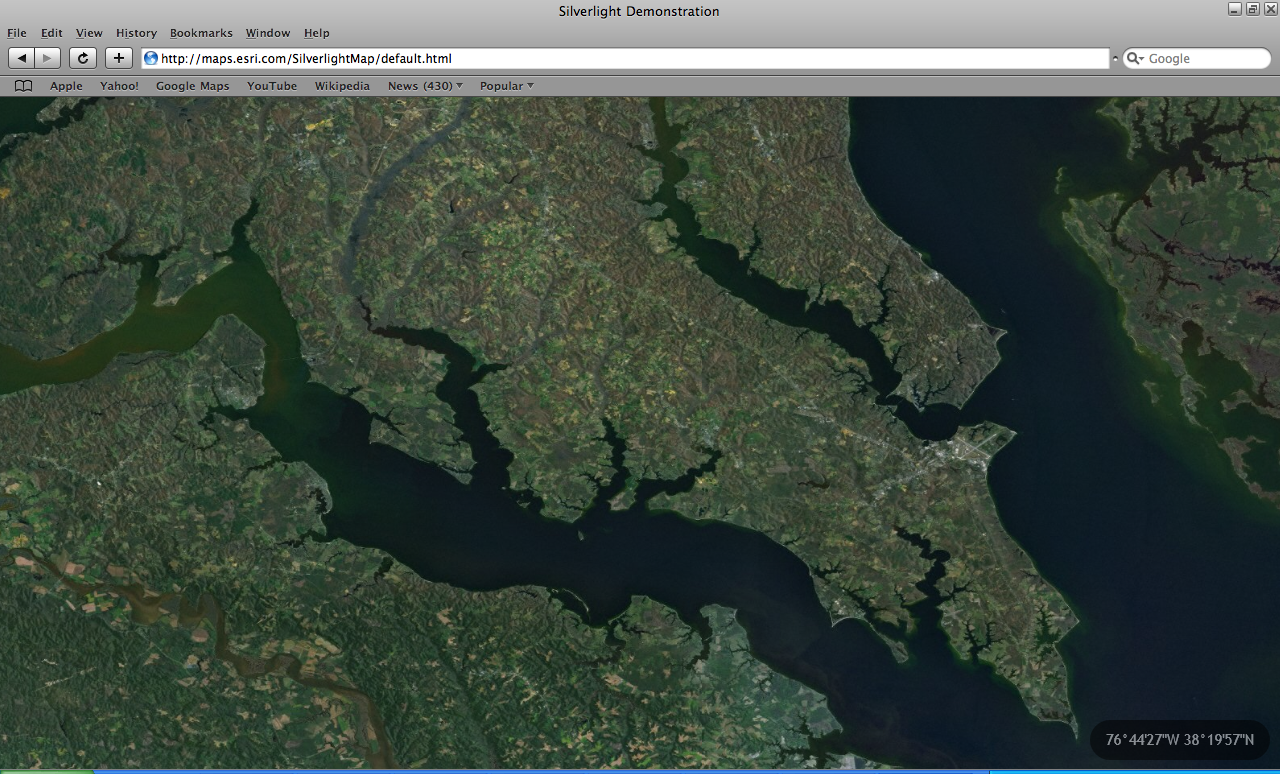Open the File menu
1280x774 pixels.
(x=17, y=33)
